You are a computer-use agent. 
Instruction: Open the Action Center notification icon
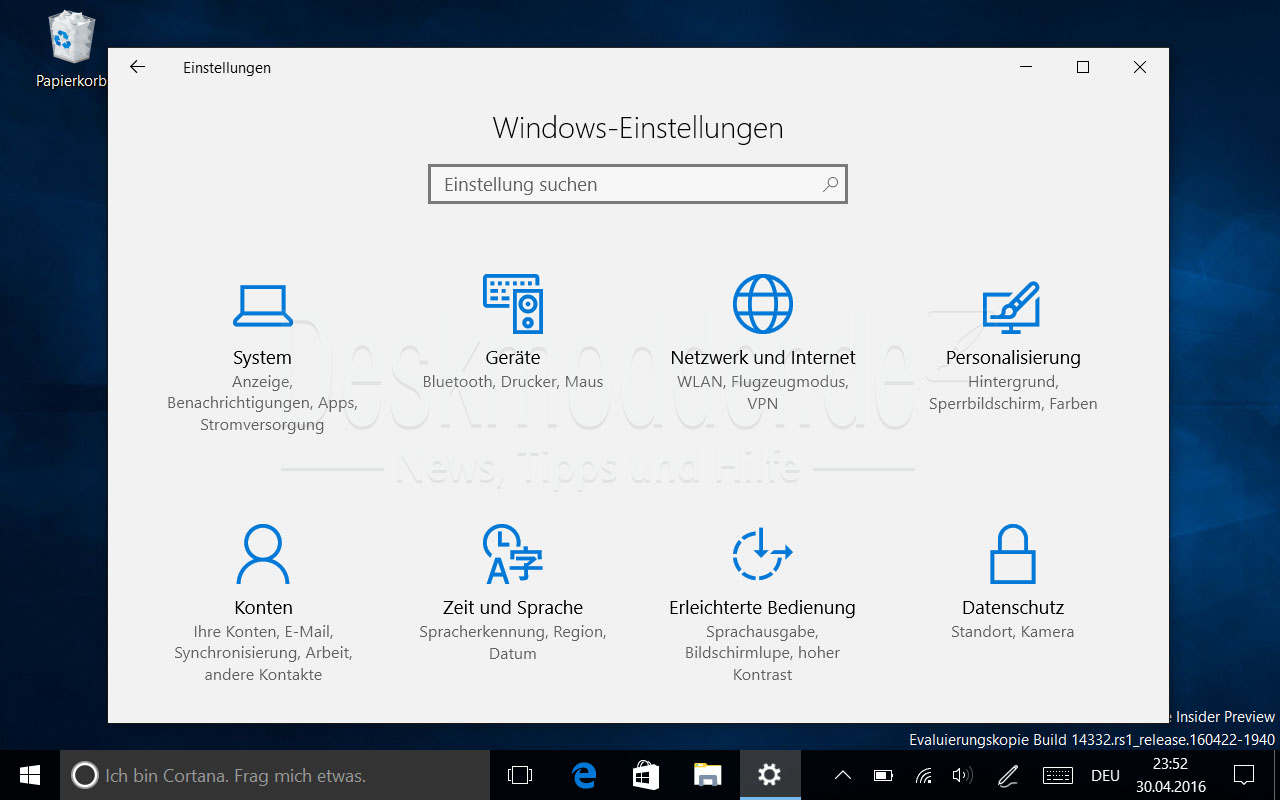1244,775
